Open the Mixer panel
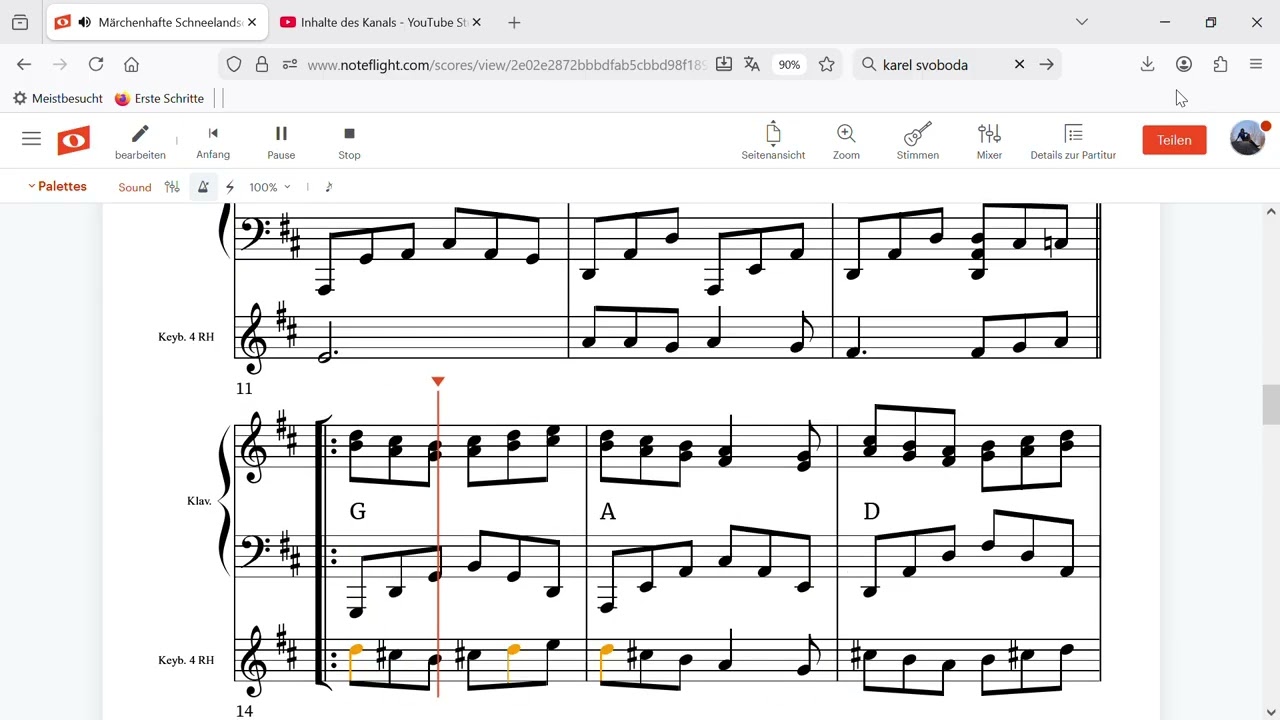 coord(989,141)
